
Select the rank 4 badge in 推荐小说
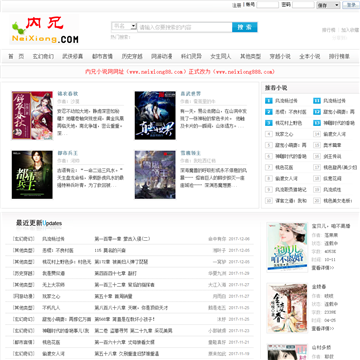click(269, 134)
